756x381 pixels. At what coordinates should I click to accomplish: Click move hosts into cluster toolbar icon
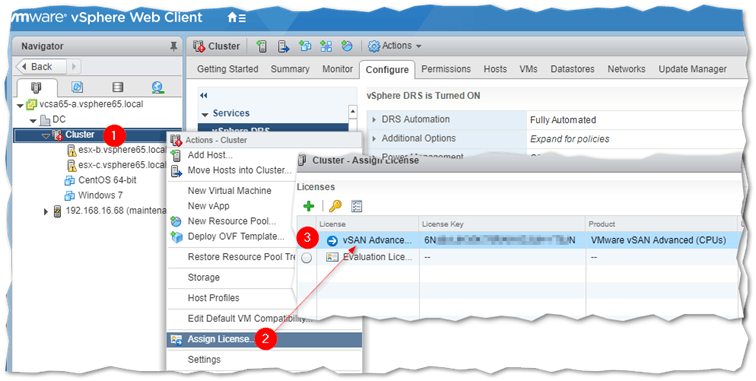click(284, 46)
